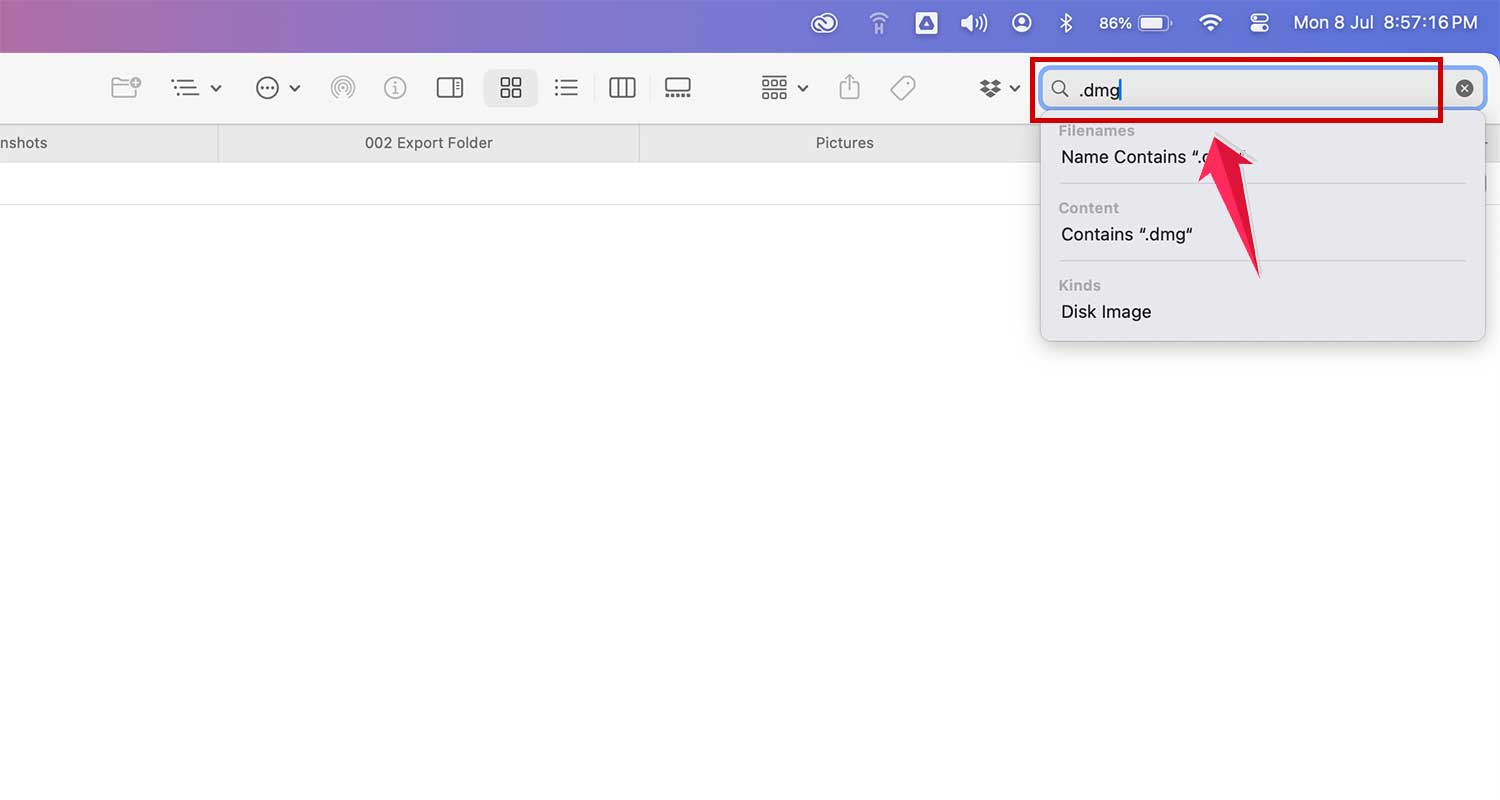The width and height of the screenshot is (1500, 800).
Task: Switch to Column view
Action: 622,87
